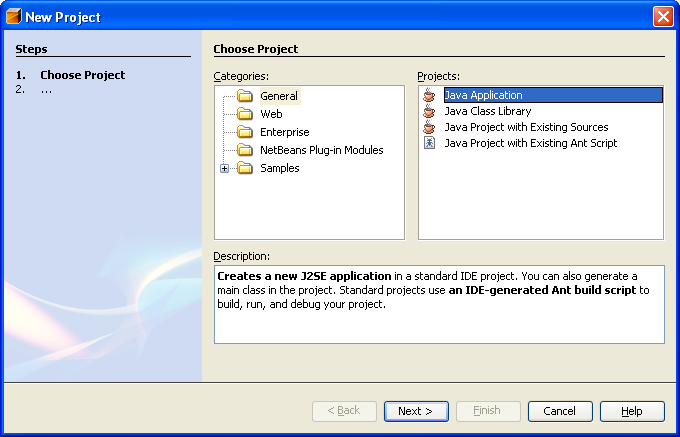Screen dimensions: 680x437
Task: Select the Samples category label
Action: click(x=279, y=168)
